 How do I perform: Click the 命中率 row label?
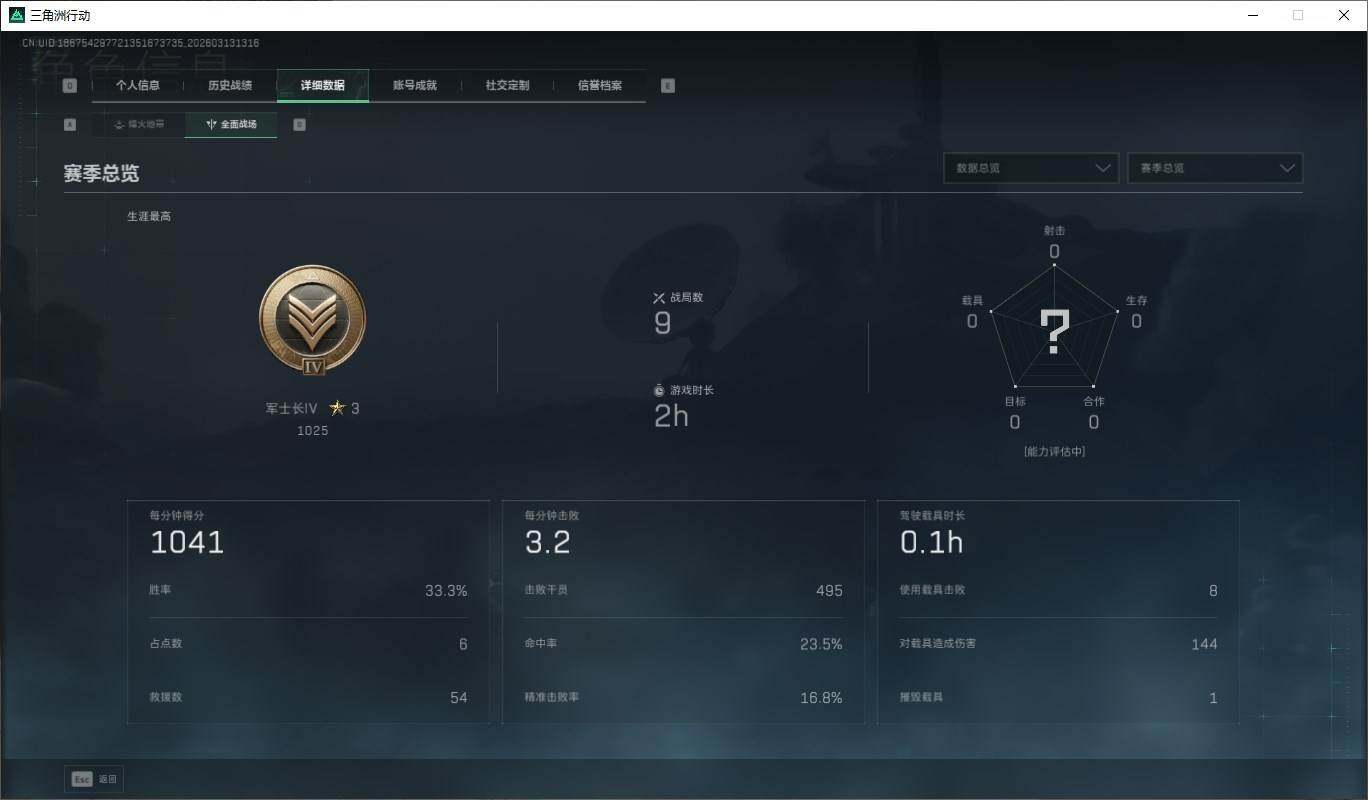(541, 644)
